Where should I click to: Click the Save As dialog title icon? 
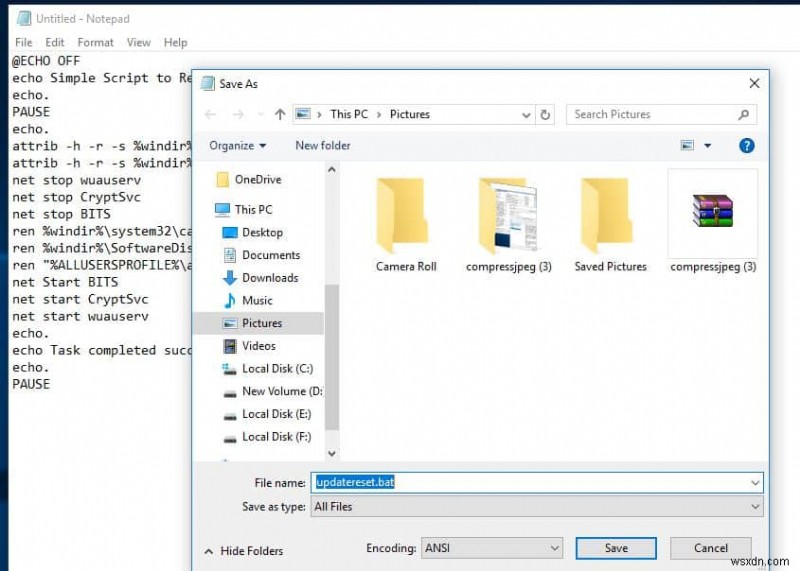pyautogui.click(x=208, y=83)
